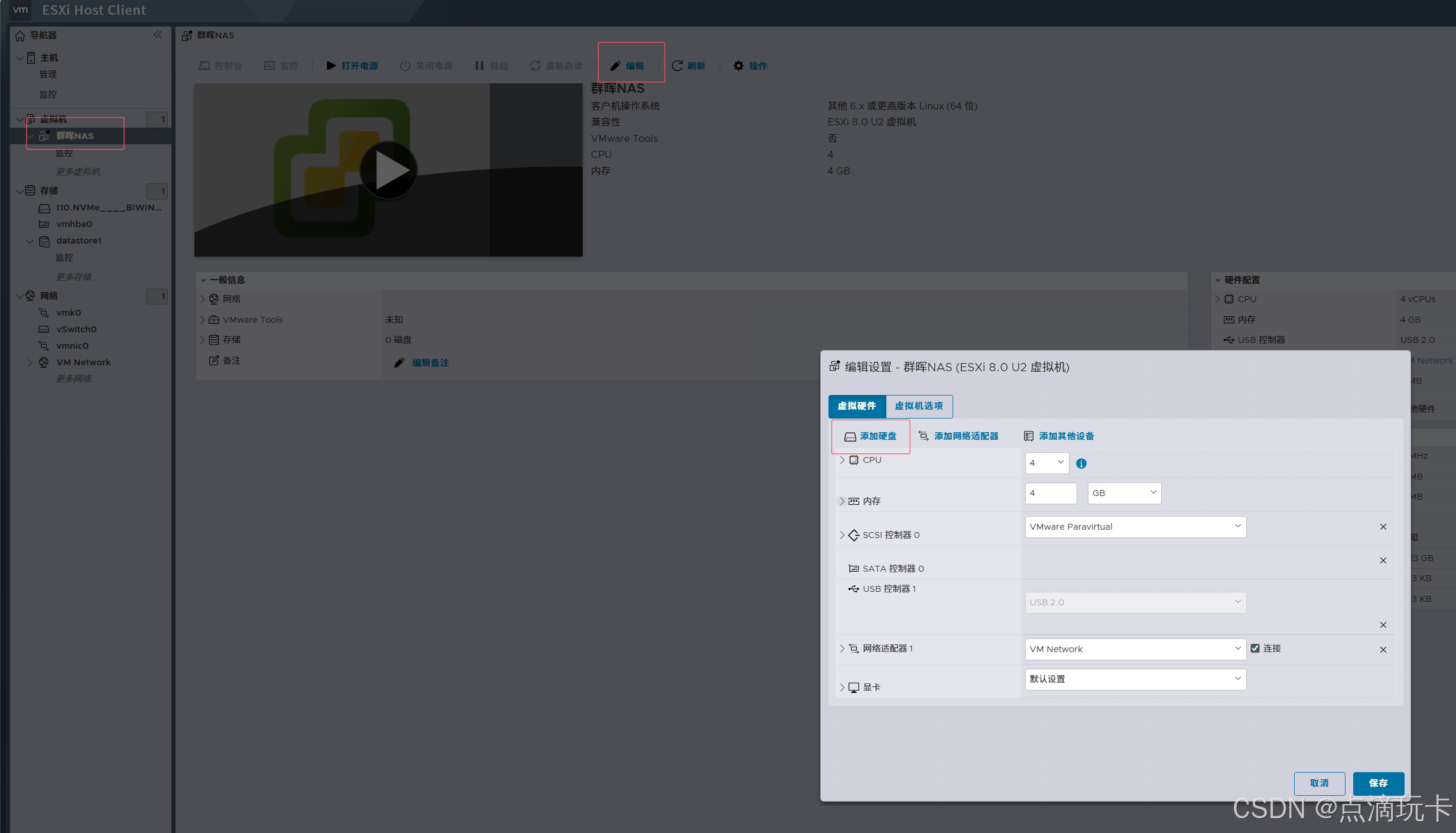The height and width of the screenshot is (833, 1456).
Task: Open the gear Actions (操作) menu
Action: (x=739, y=66)
